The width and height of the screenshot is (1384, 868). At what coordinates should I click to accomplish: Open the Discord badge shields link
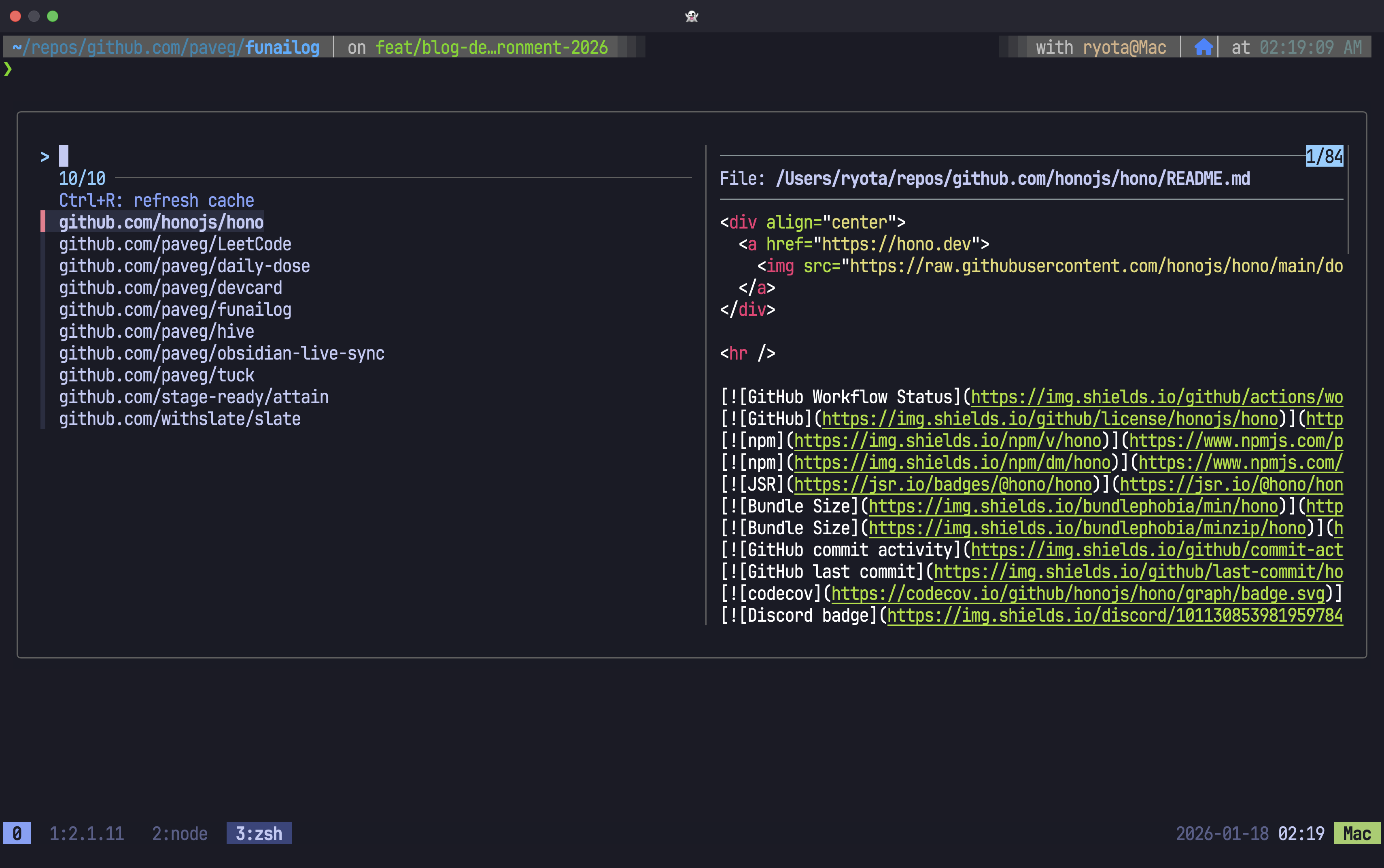click(1115, 615)
